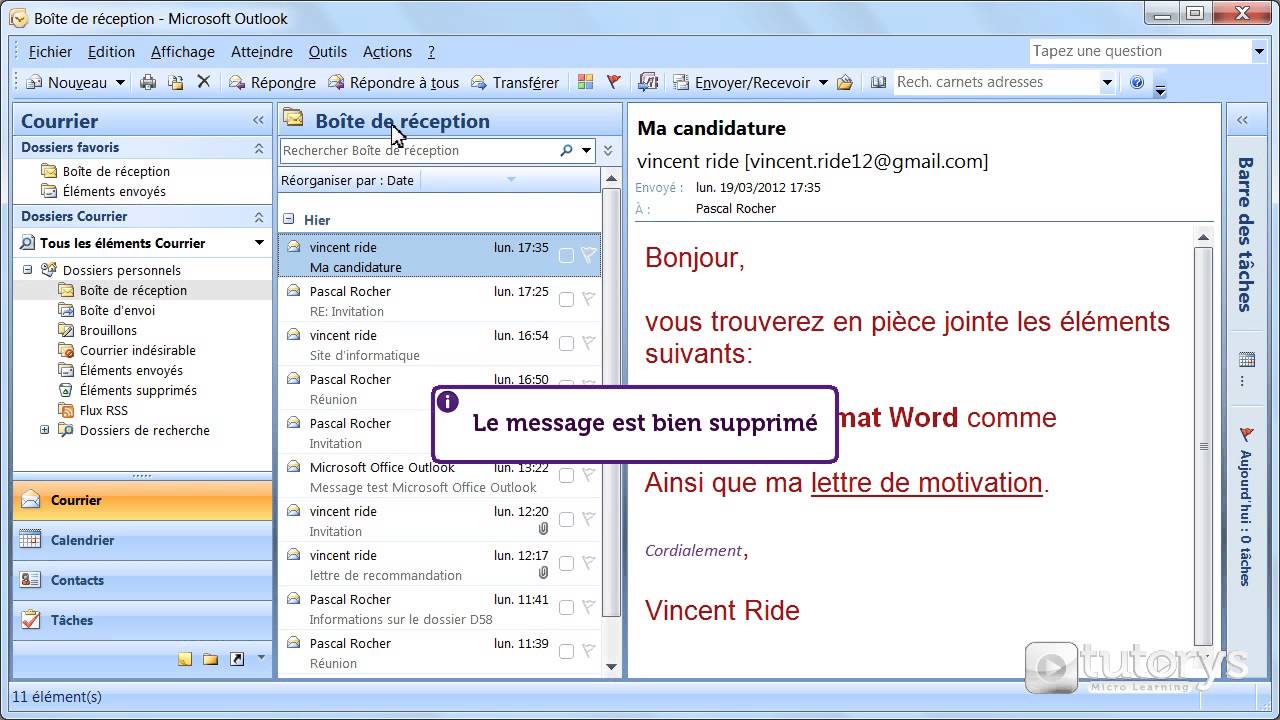Click the Répondre button
Viewport: 1280px width, 720px height.
click(x=272, y=83)
